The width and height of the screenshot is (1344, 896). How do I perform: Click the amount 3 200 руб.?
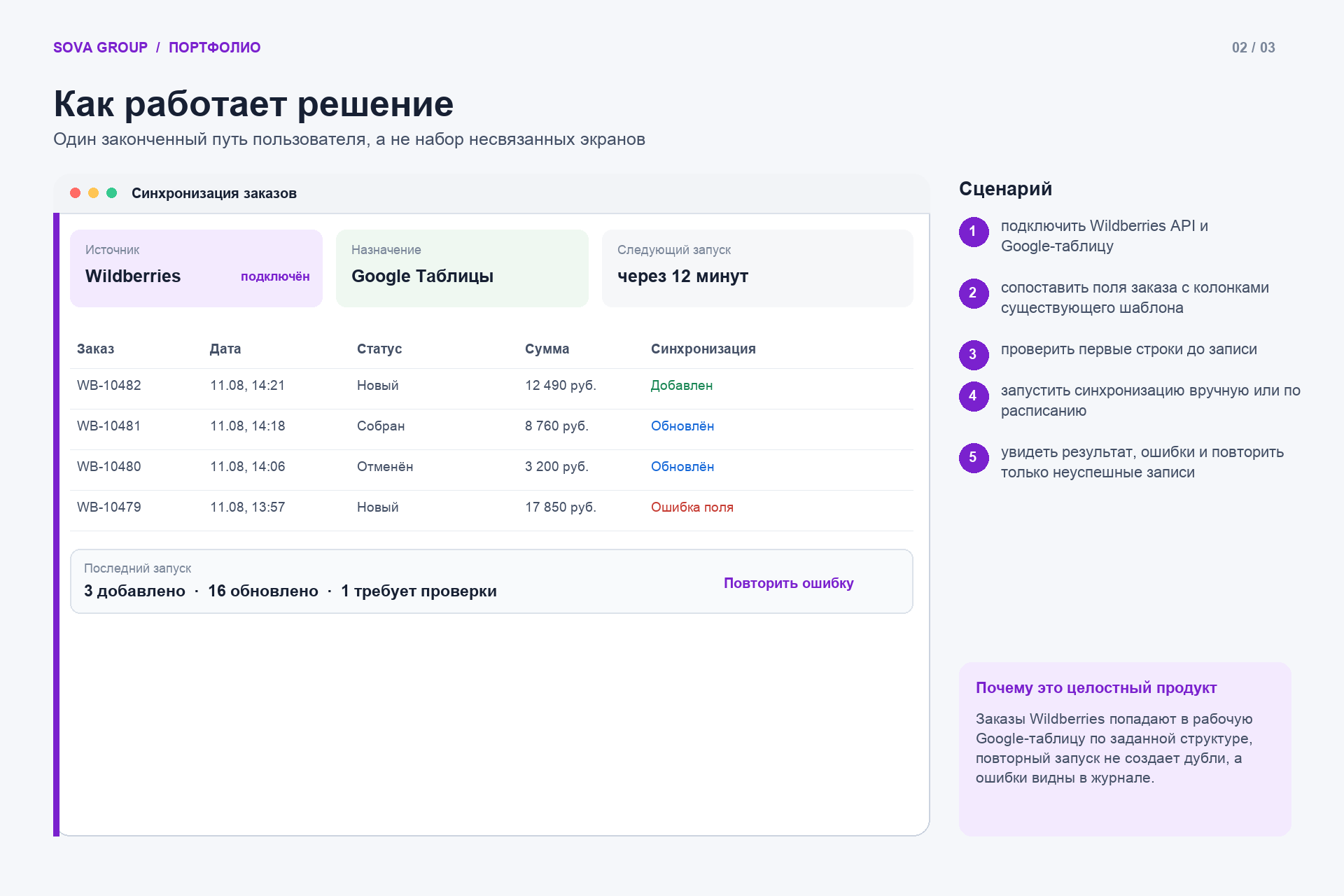point(557,467)
